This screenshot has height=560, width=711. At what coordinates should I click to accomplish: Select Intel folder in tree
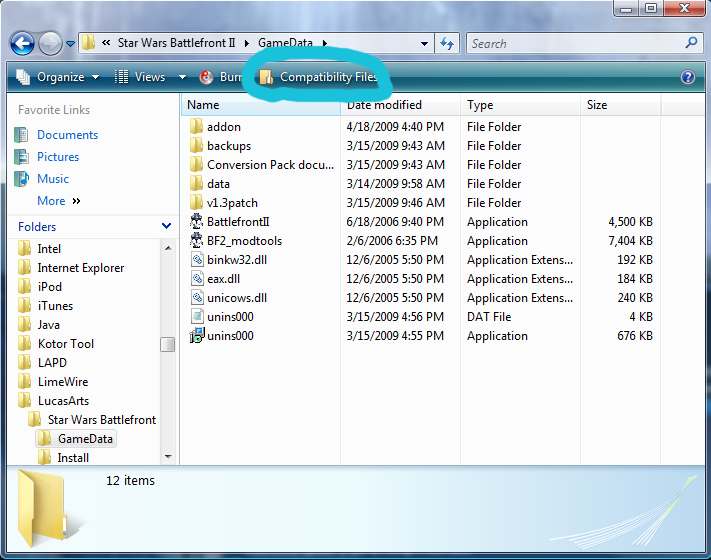point(49,248)
